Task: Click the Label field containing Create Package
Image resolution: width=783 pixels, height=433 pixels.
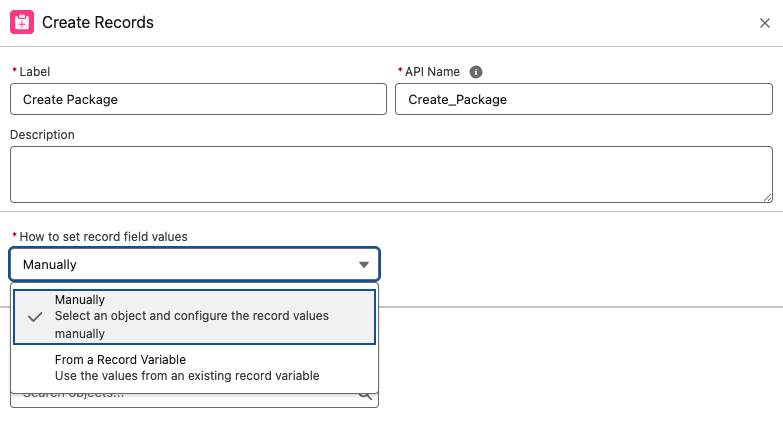Action: (x=198, y=99)
